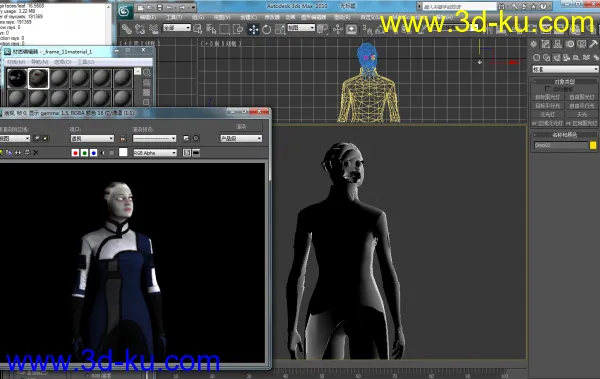Screen dimensions: 600x379
Task: Open the reference coordinate system dropdown
Action: (x=301, y=28)
